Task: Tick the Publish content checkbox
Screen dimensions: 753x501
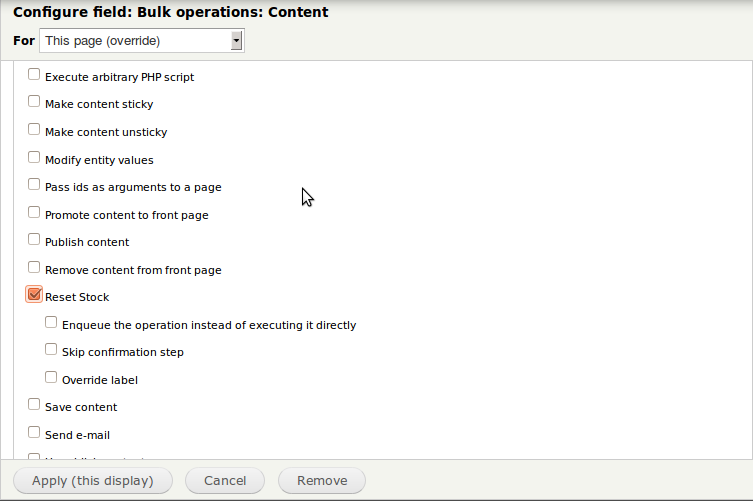Action: click(x=34, y=240)
